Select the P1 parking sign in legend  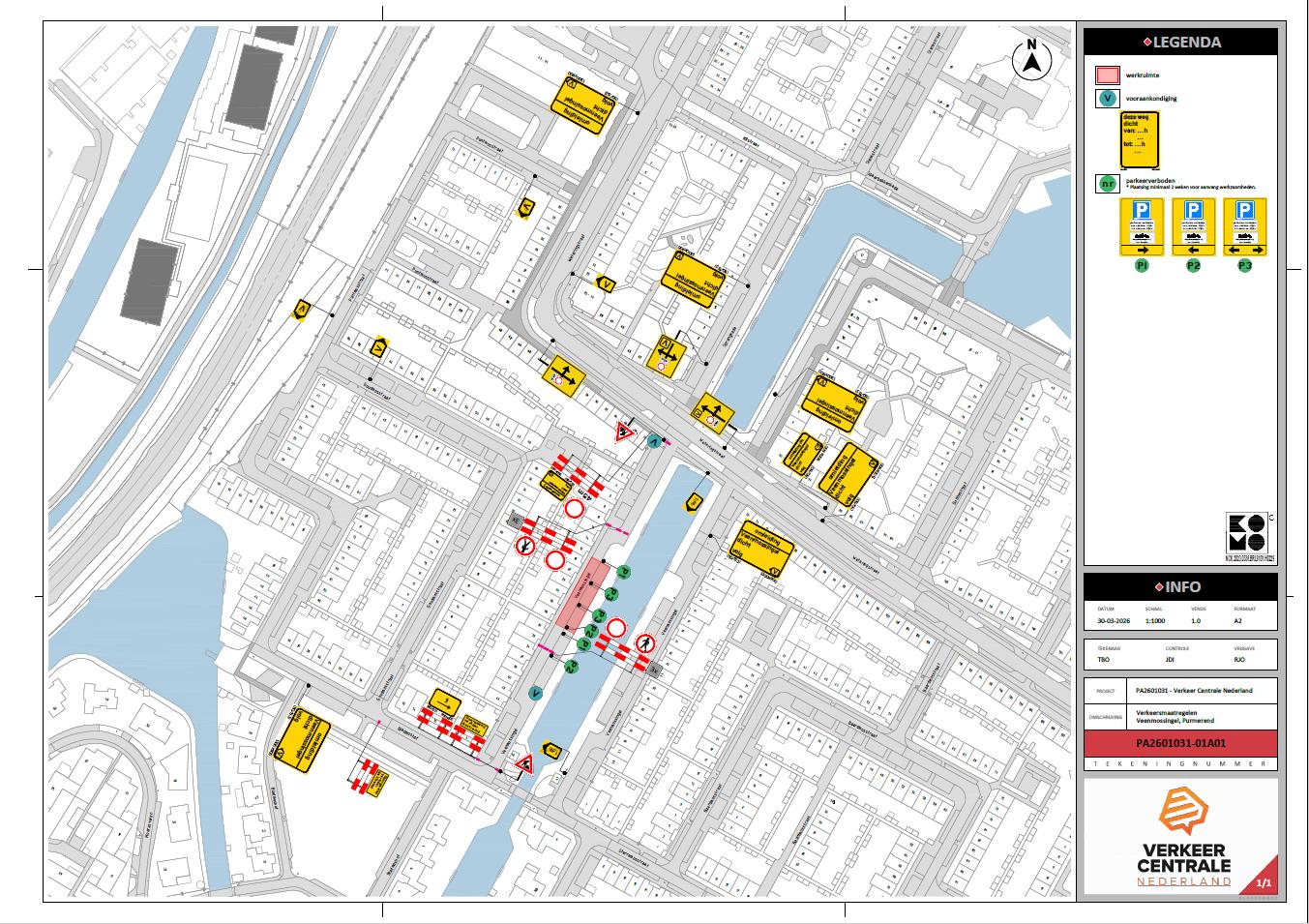coord(1142,227)
